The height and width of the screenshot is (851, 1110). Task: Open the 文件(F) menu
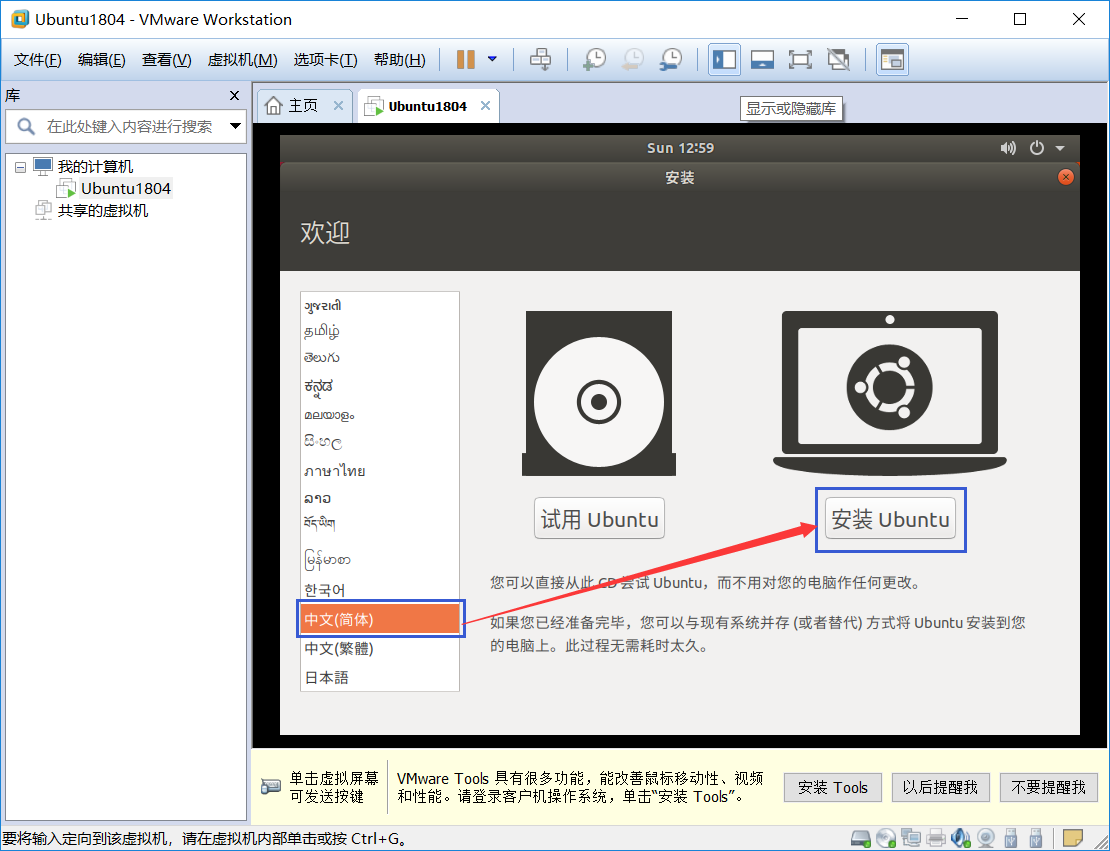38,59
